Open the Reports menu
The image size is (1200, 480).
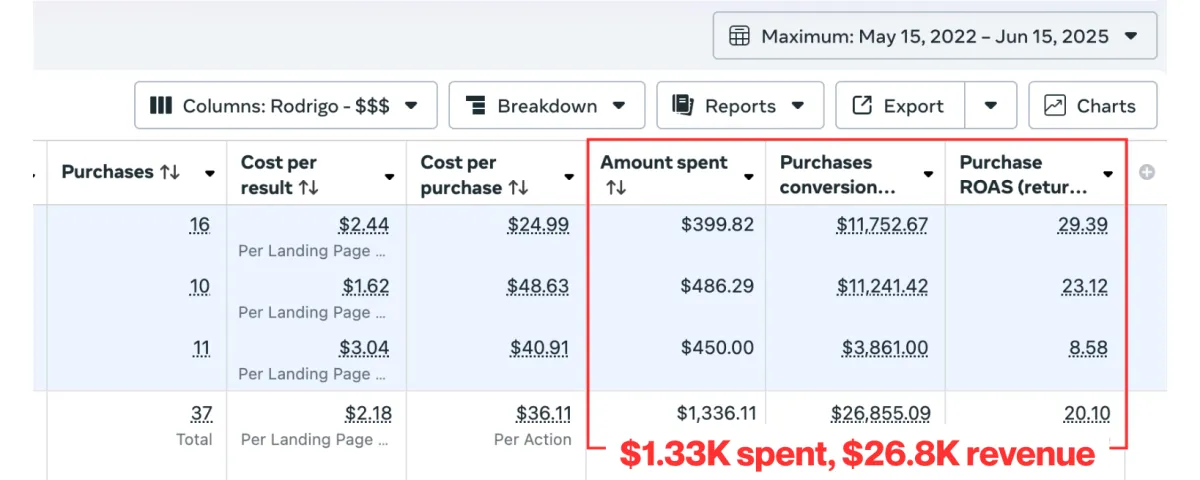pos(740,105)
